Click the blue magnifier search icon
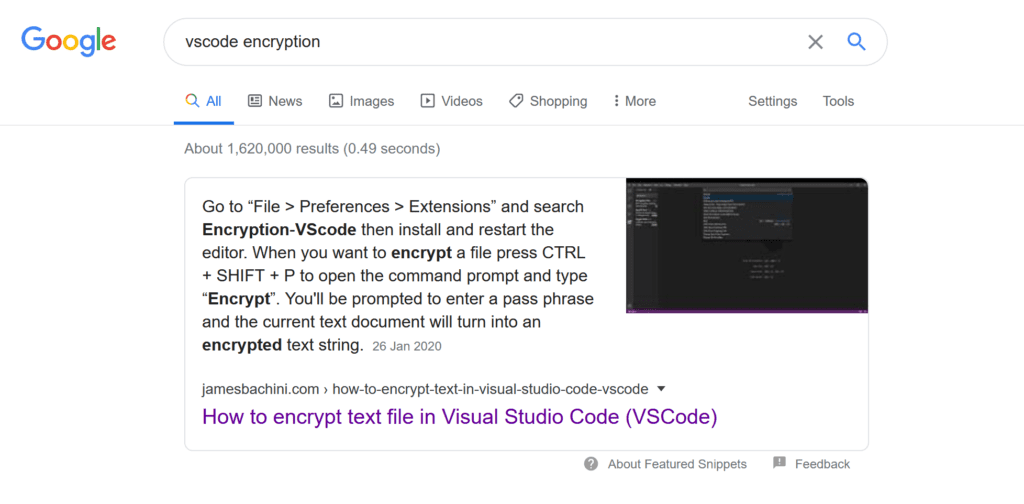 click(x=856, y=42)
